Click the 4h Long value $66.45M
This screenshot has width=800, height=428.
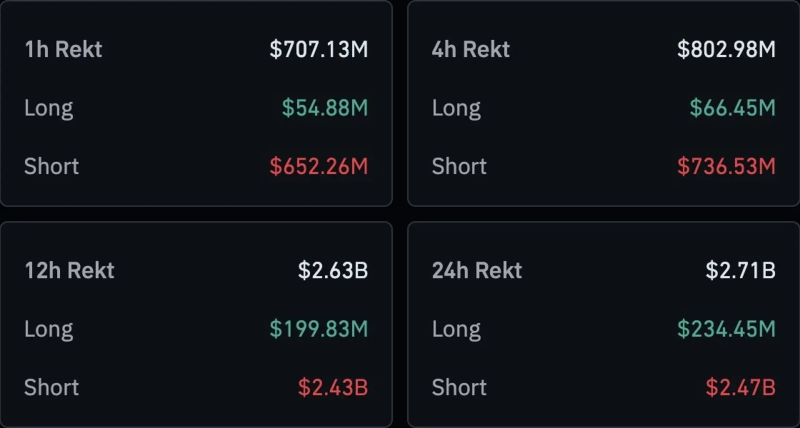click(x=733, y=108)
